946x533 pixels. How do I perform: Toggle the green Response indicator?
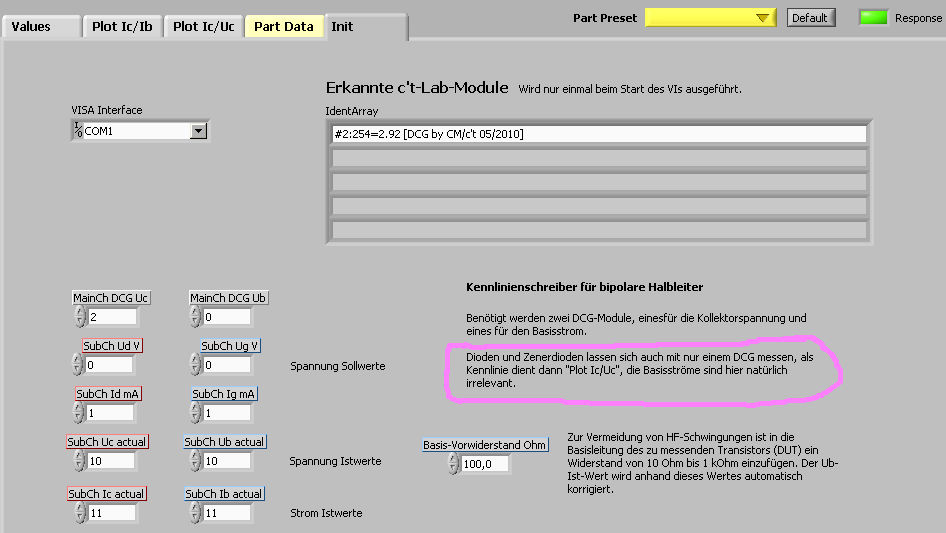[x=874, y=17]
